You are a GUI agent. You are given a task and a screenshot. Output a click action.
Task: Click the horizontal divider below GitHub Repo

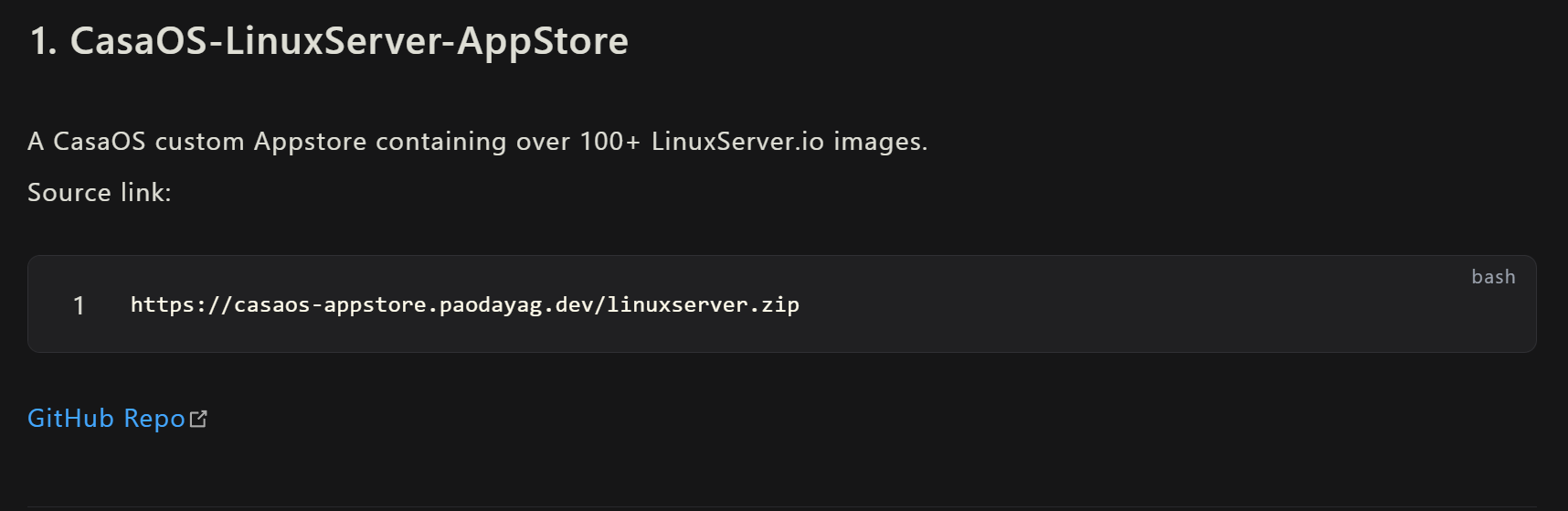pyautogui.click(x=784, y=507)
